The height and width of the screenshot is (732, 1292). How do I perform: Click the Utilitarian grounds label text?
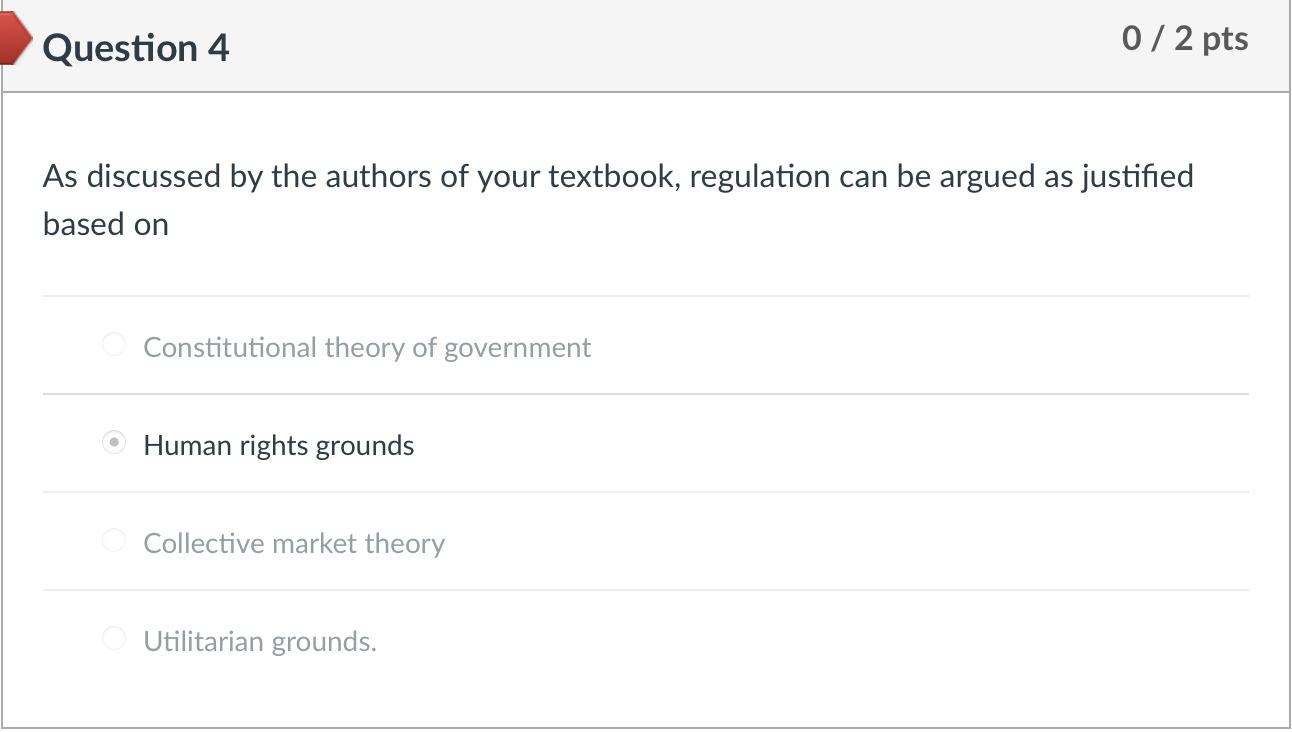[260, 641]
